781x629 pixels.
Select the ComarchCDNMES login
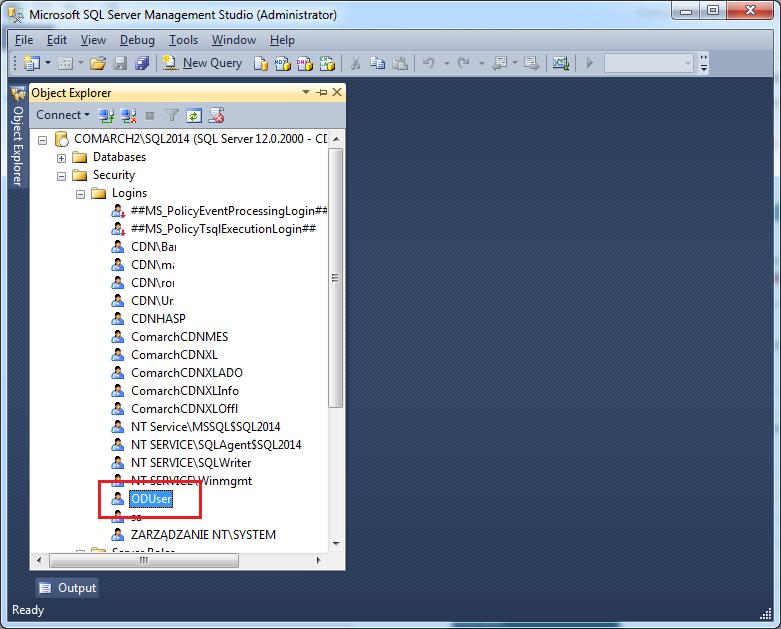click(179, 337)
